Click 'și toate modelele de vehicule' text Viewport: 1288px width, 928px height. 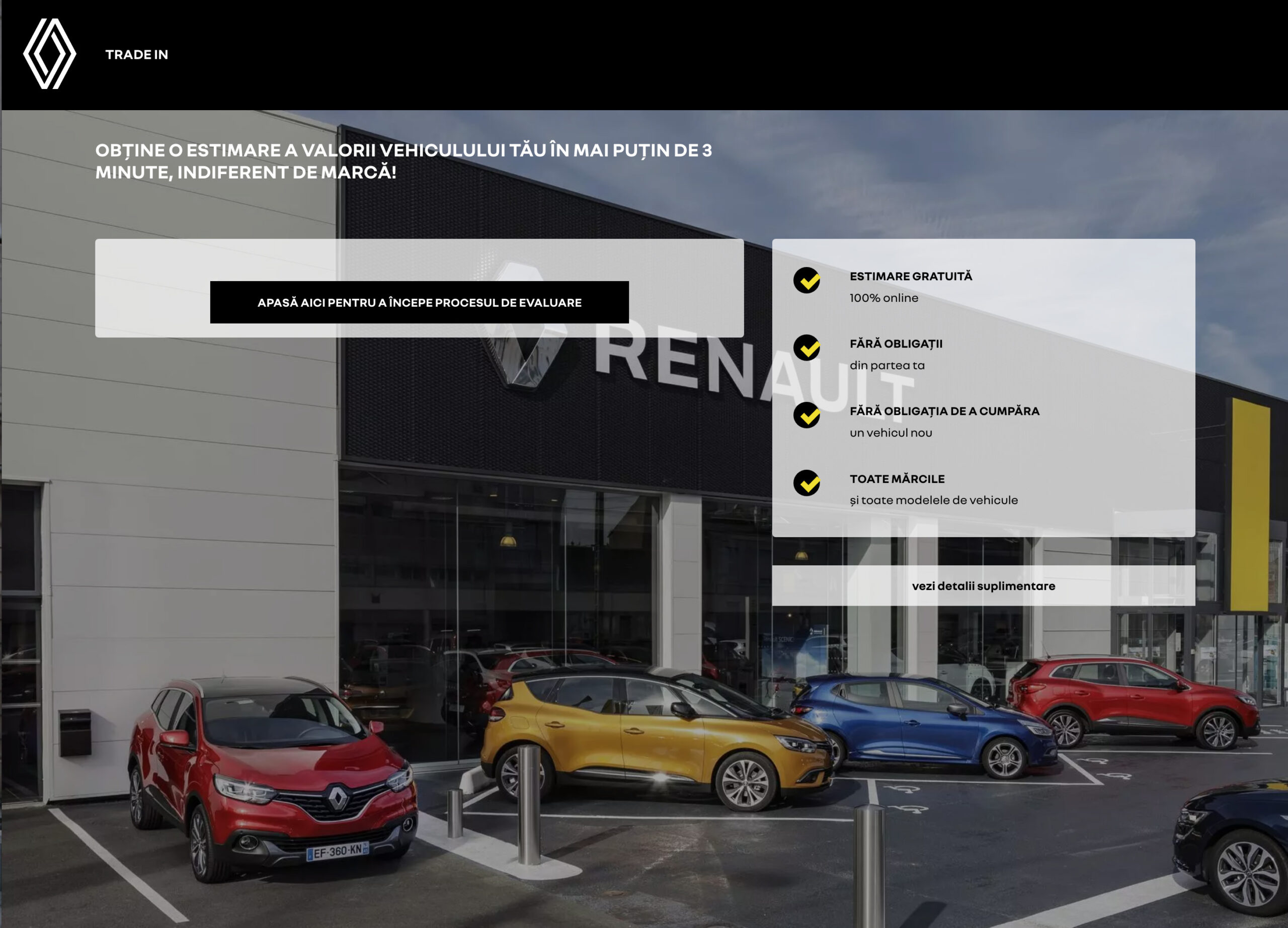click(933, 500)
